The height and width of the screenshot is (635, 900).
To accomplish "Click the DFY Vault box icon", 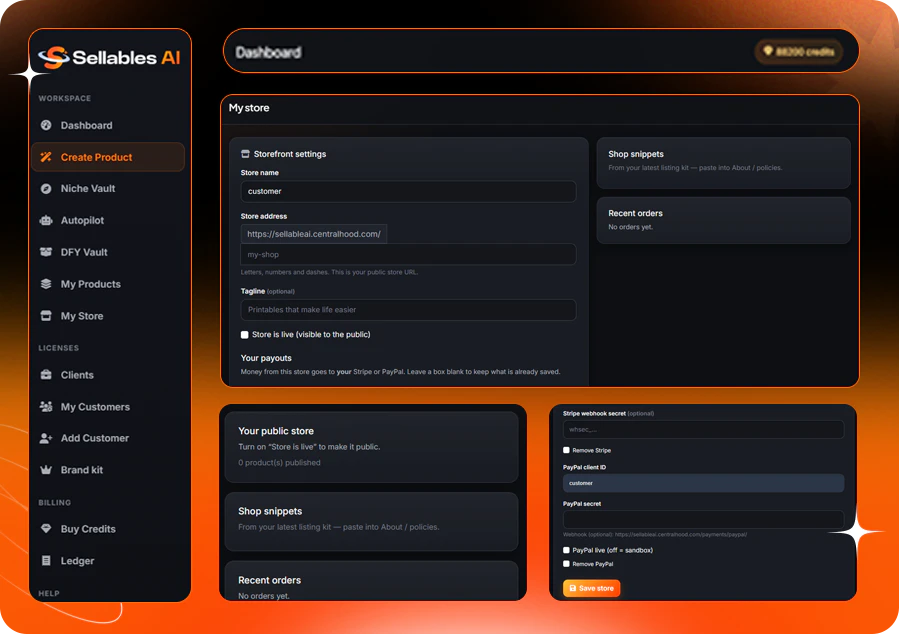I will (46, 252).
